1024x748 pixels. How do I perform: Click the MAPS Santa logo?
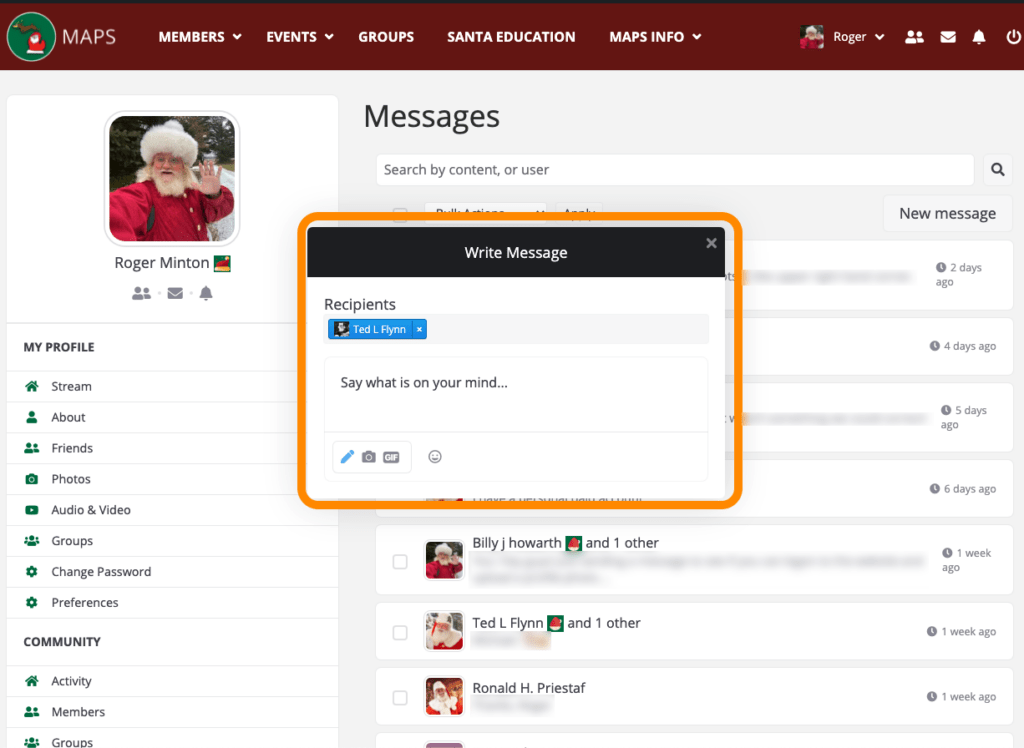point(31,37)
